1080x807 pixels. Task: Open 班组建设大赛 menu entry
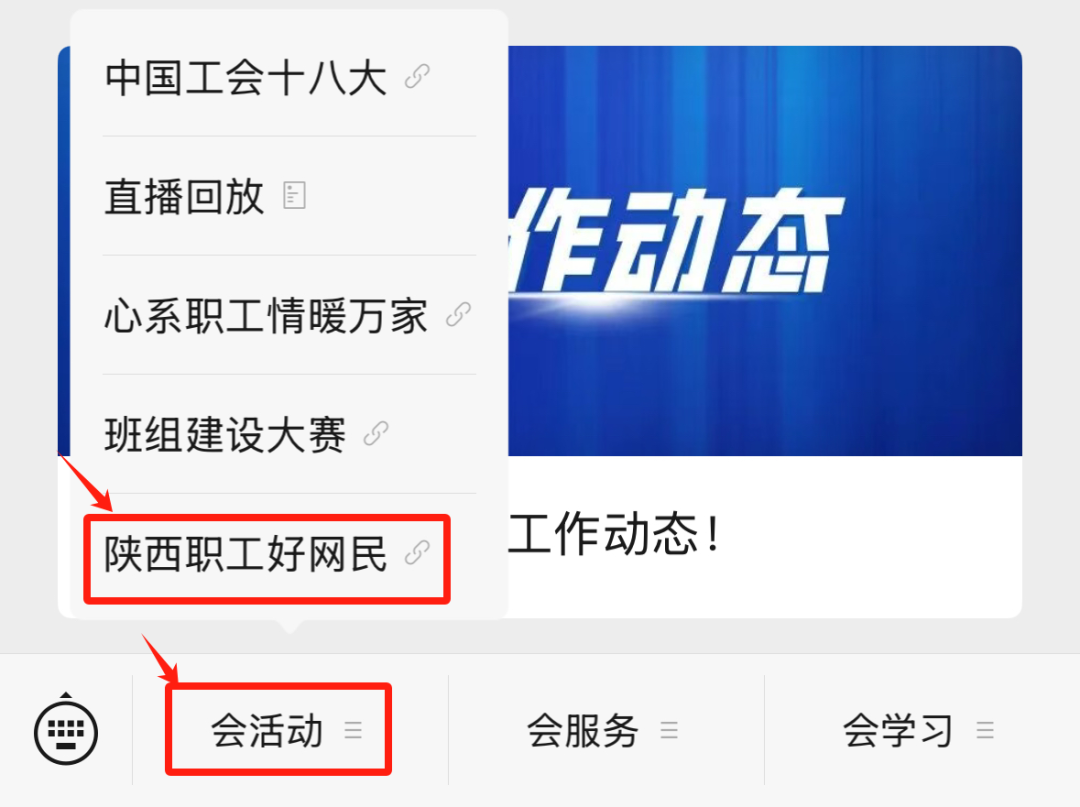[x=289, y=434]
